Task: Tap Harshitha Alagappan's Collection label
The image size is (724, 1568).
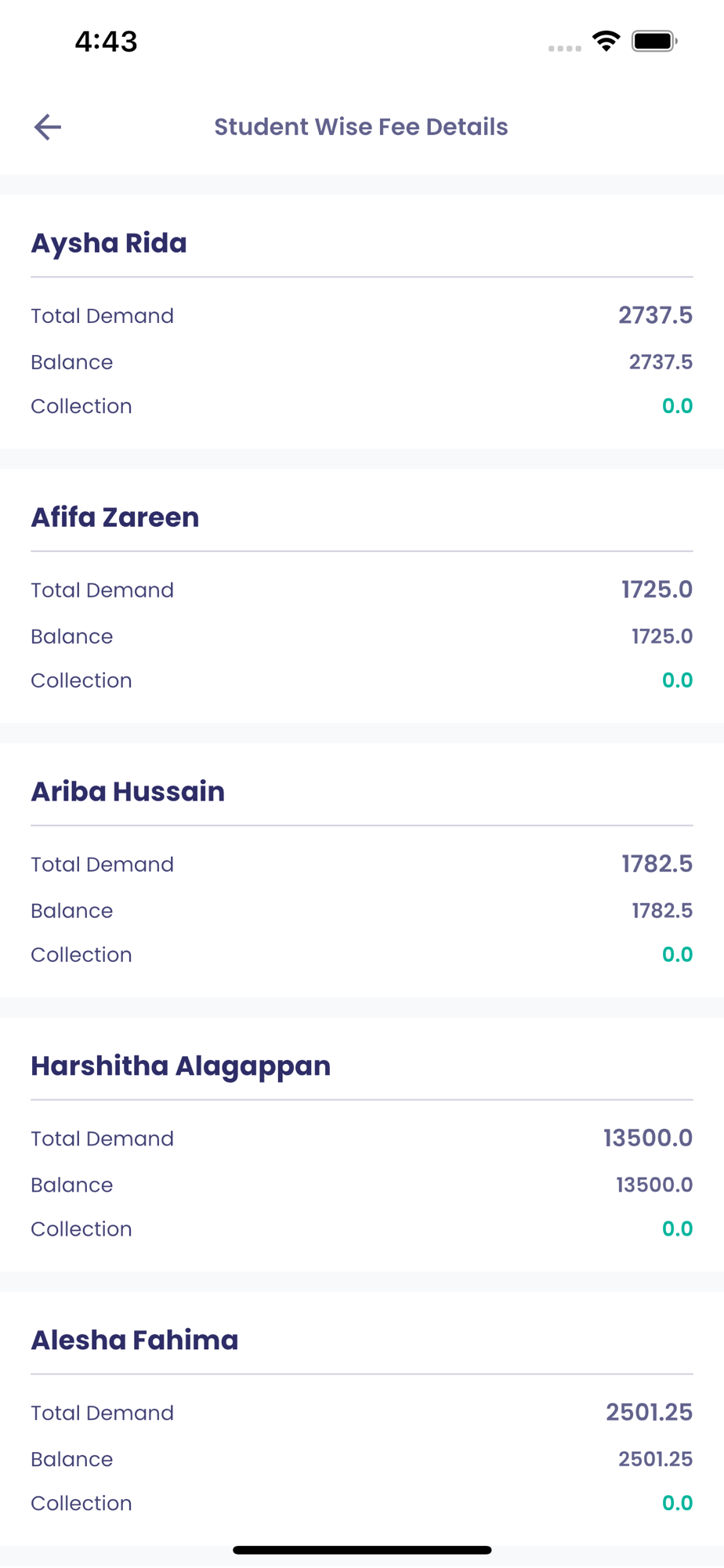Action: 81,1229
